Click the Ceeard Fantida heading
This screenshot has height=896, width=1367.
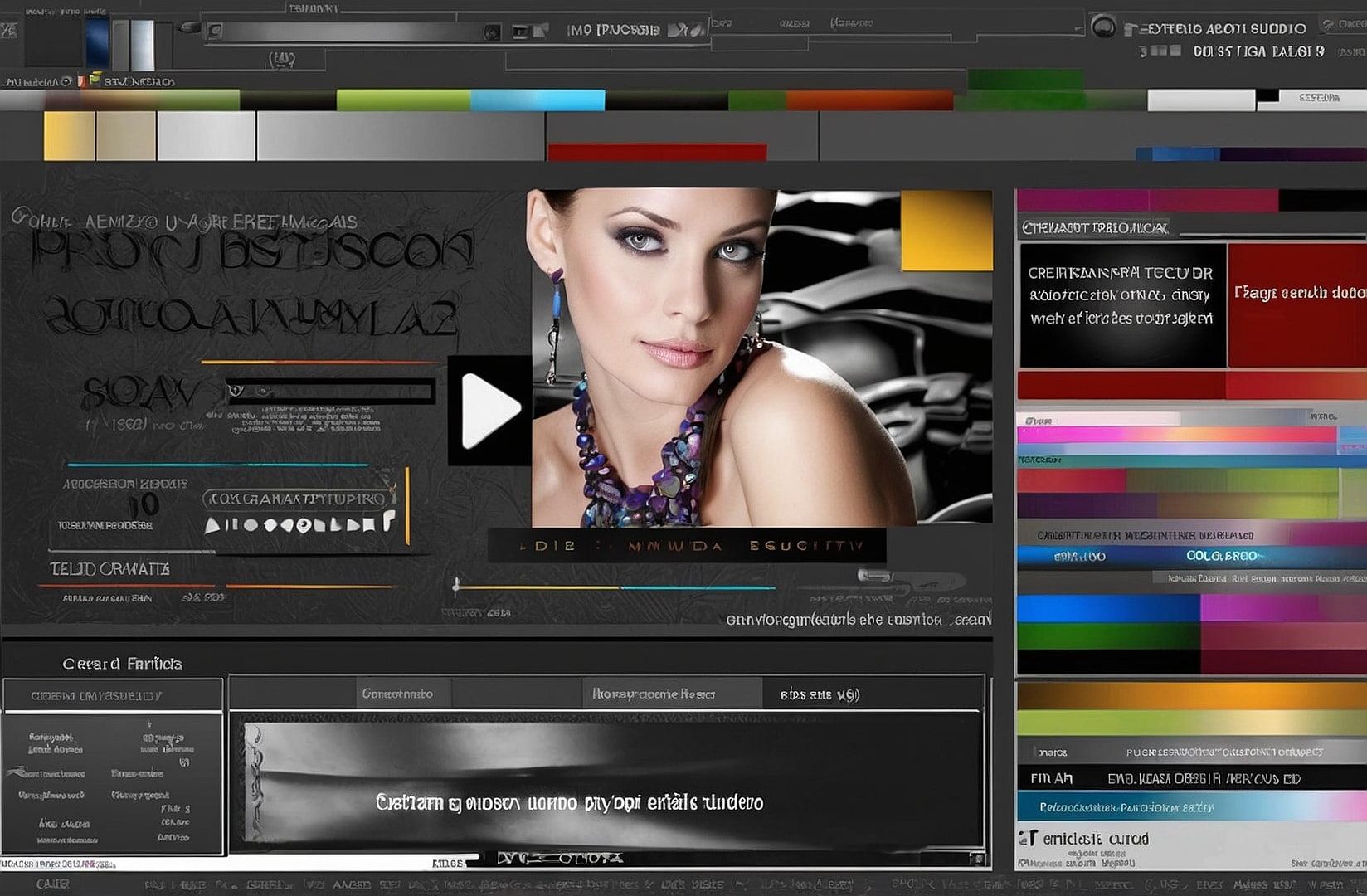(122, 664)
